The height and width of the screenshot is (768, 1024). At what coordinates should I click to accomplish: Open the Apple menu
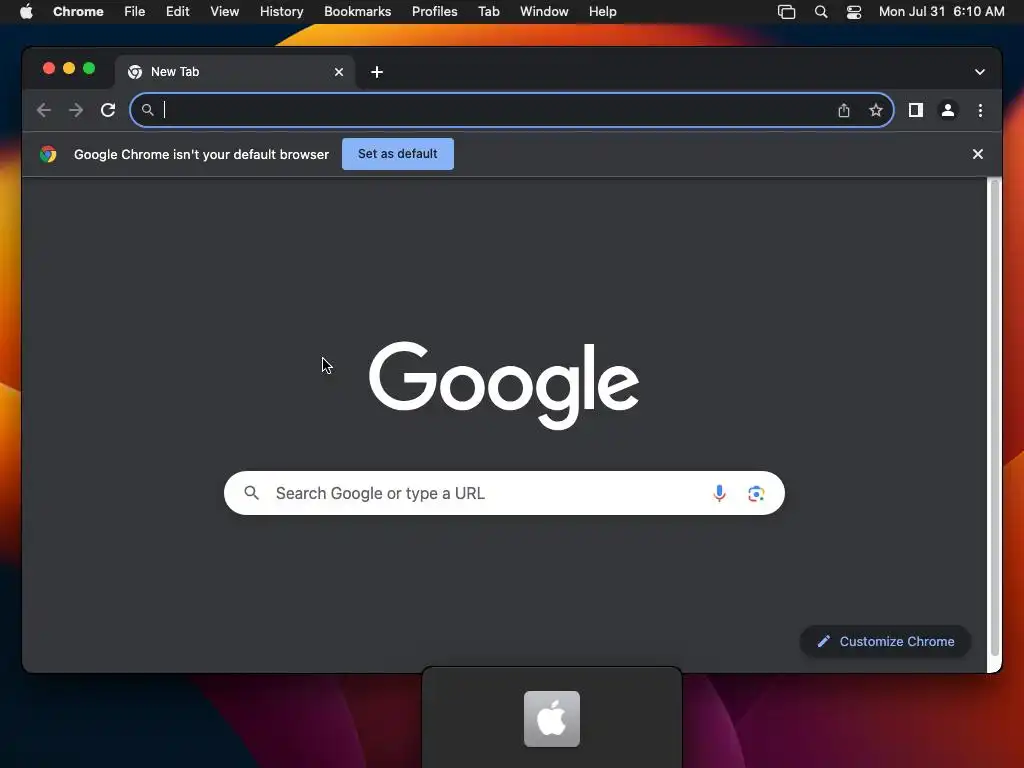pos(26,11)
